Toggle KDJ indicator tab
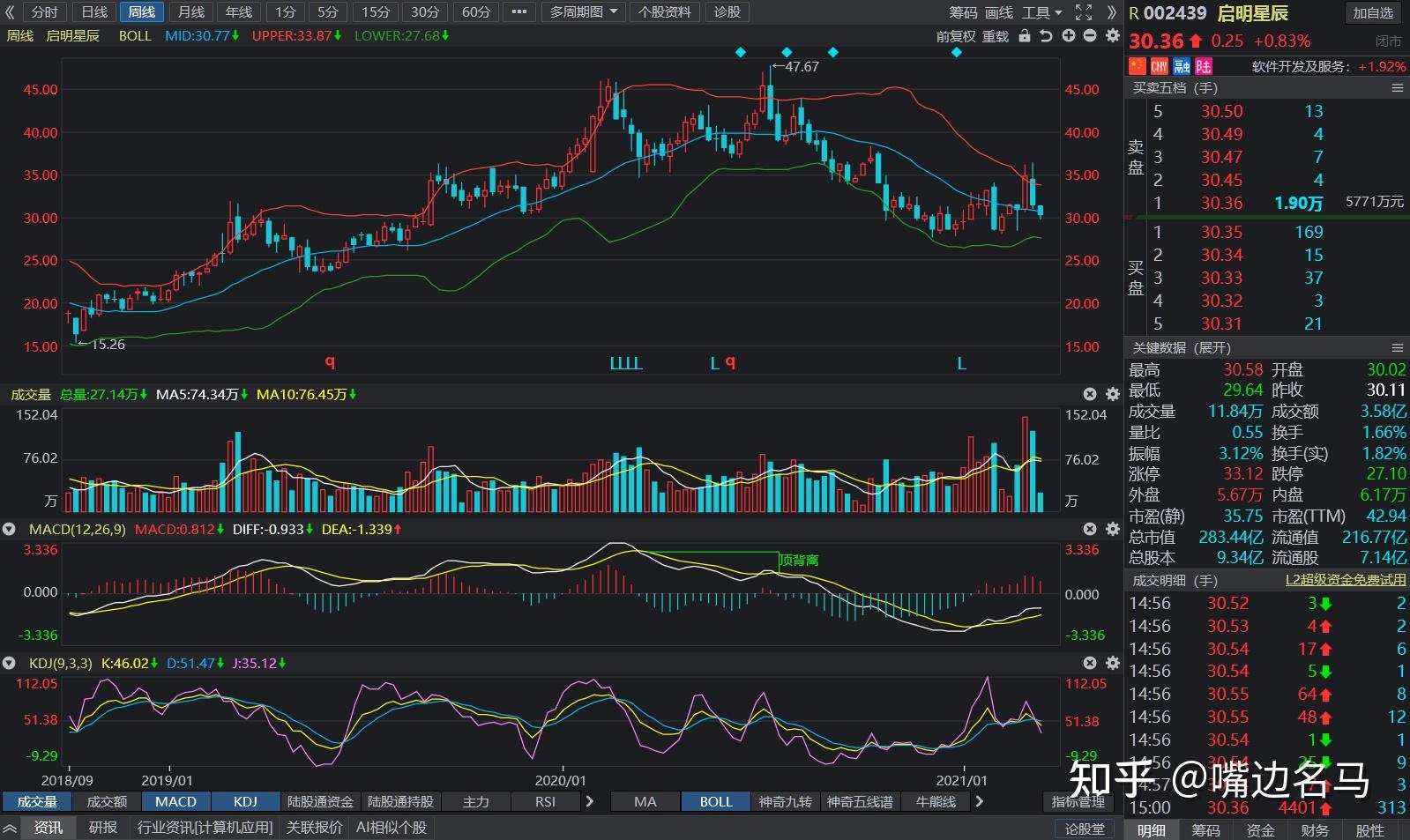Image resolution: width=1410 pixels, height=840 pixels. [245, 801]
